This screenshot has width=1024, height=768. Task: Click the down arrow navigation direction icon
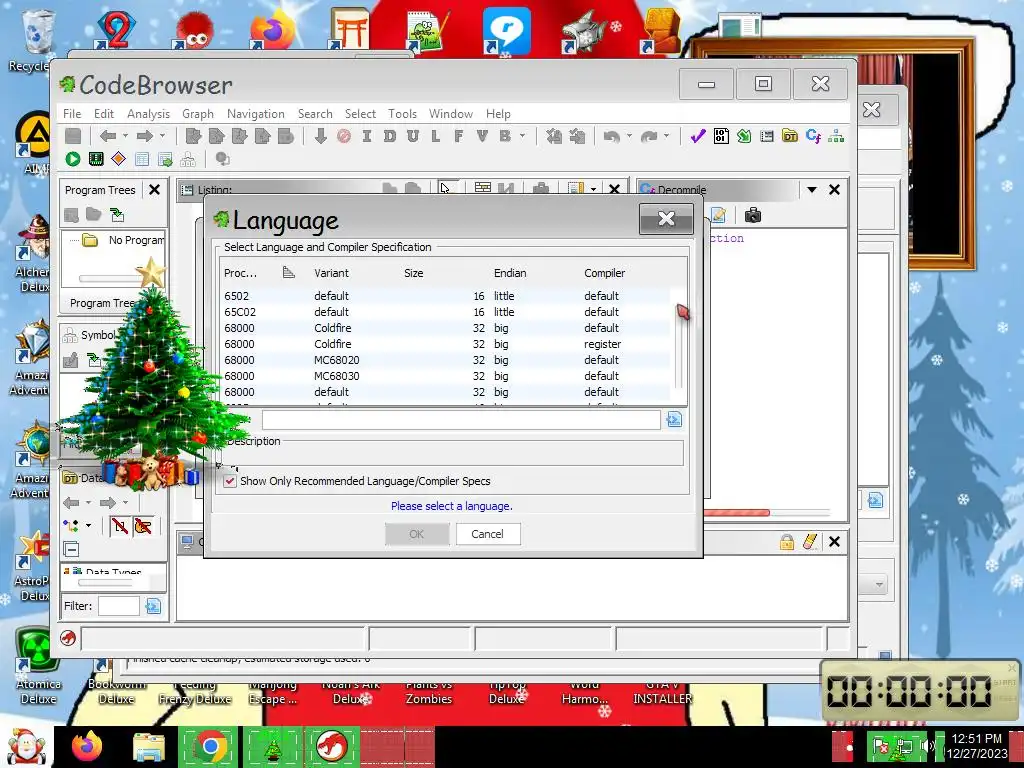320,136
